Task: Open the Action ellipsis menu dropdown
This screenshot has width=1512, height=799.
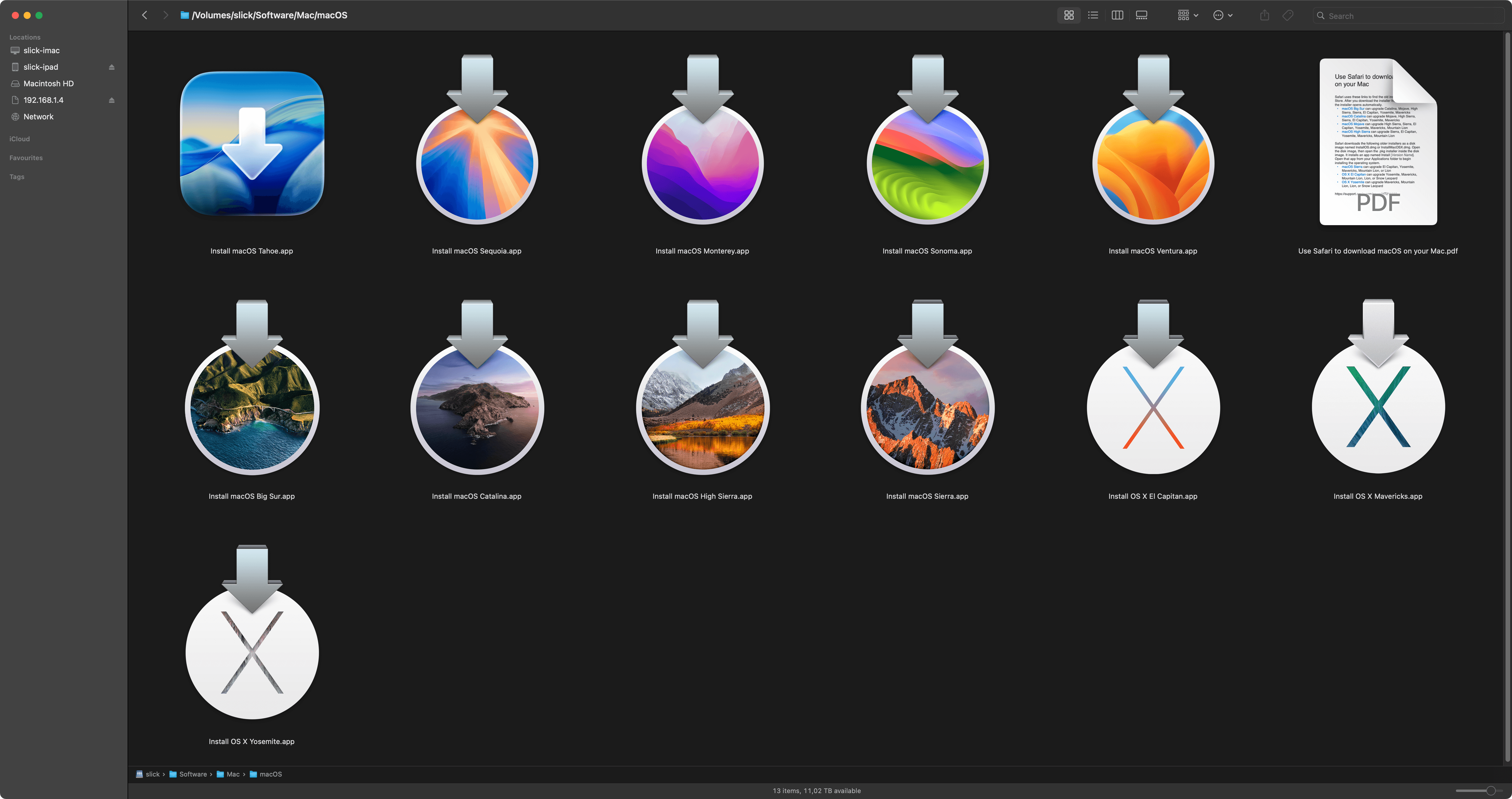Action: pos(1223,15)
